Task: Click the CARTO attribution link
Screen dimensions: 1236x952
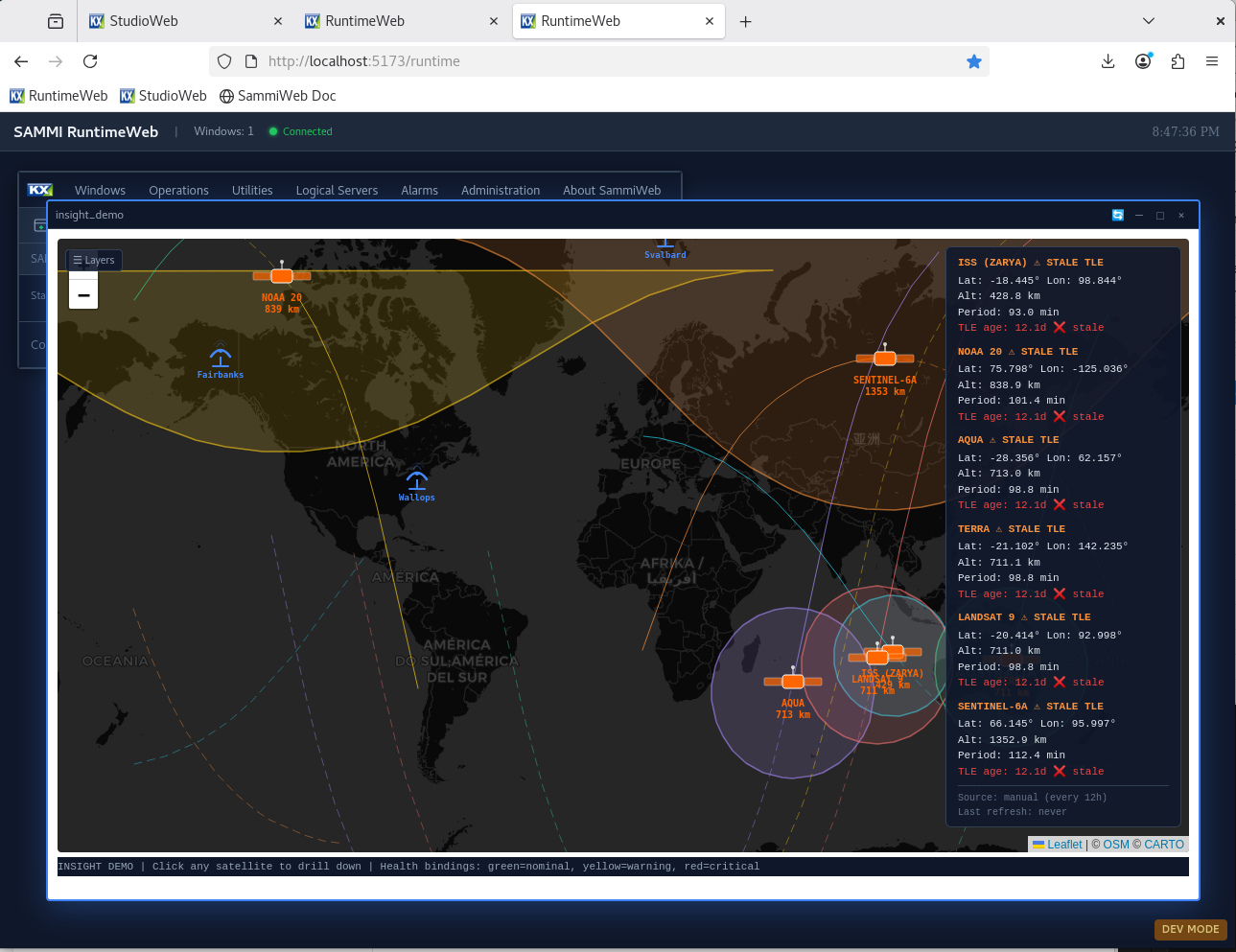Action: (x=1164, y=845)
